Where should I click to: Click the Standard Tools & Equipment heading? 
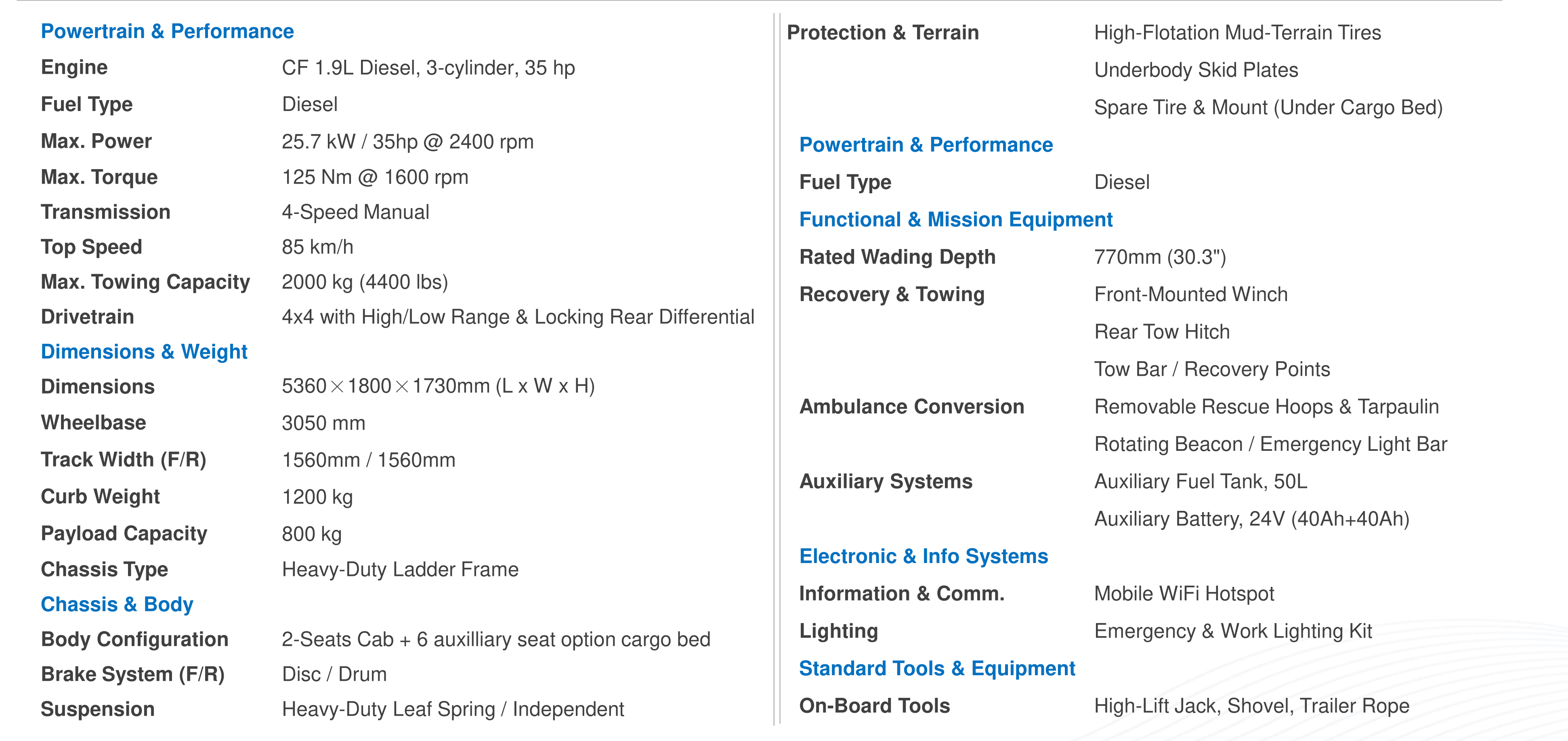pos(936,668)
